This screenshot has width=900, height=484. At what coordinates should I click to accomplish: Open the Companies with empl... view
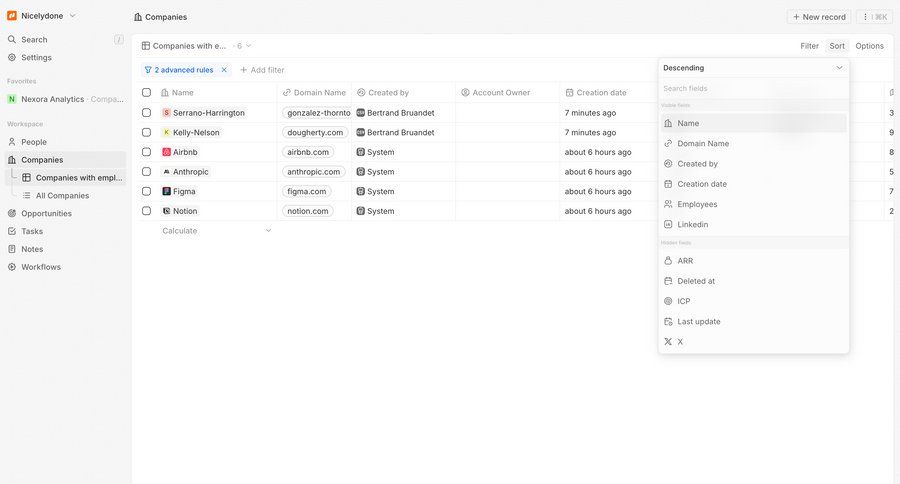click(72, 177)
